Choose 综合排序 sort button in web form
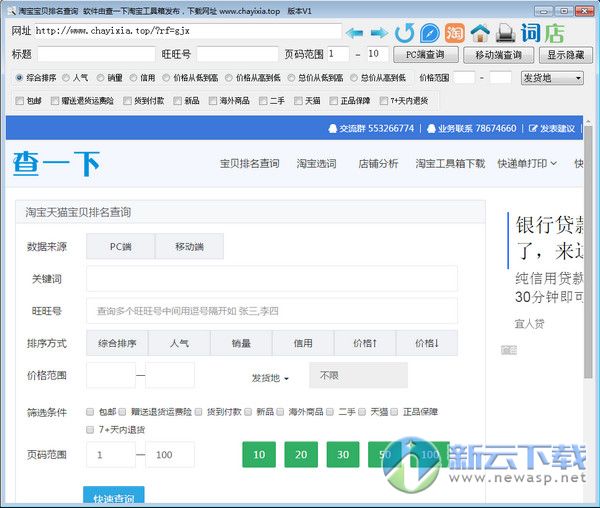This screenshot has height=508, width=600. [x=117, y=343]
